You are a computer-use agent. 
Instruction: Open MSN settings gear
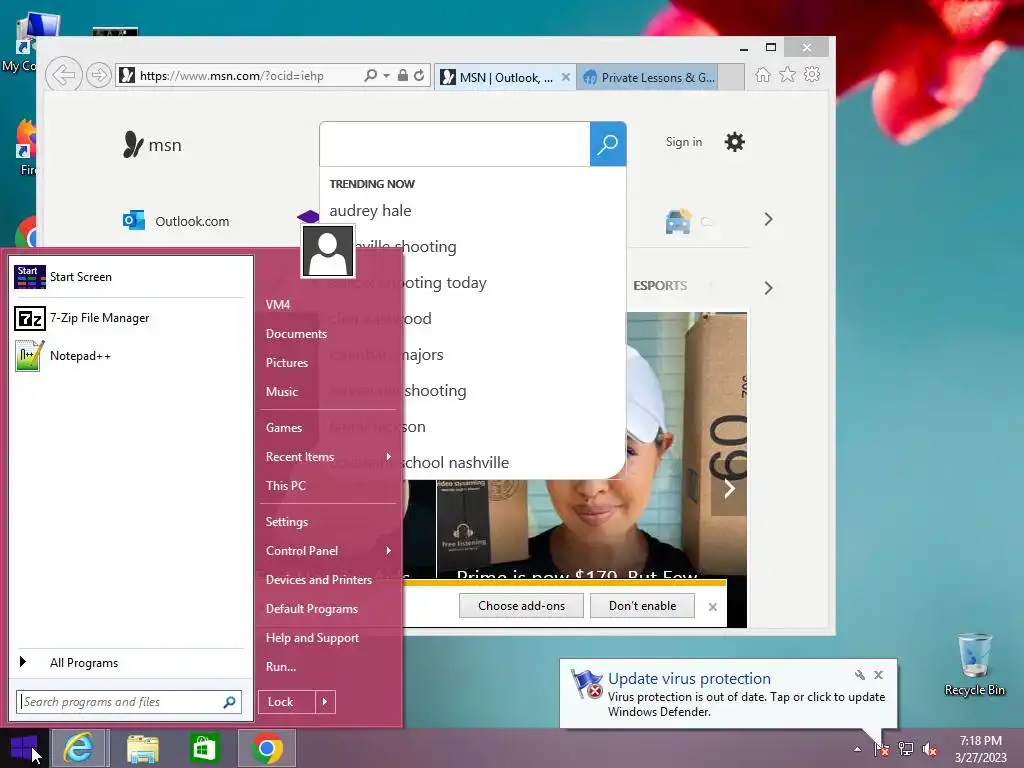(x=735, y=142)
